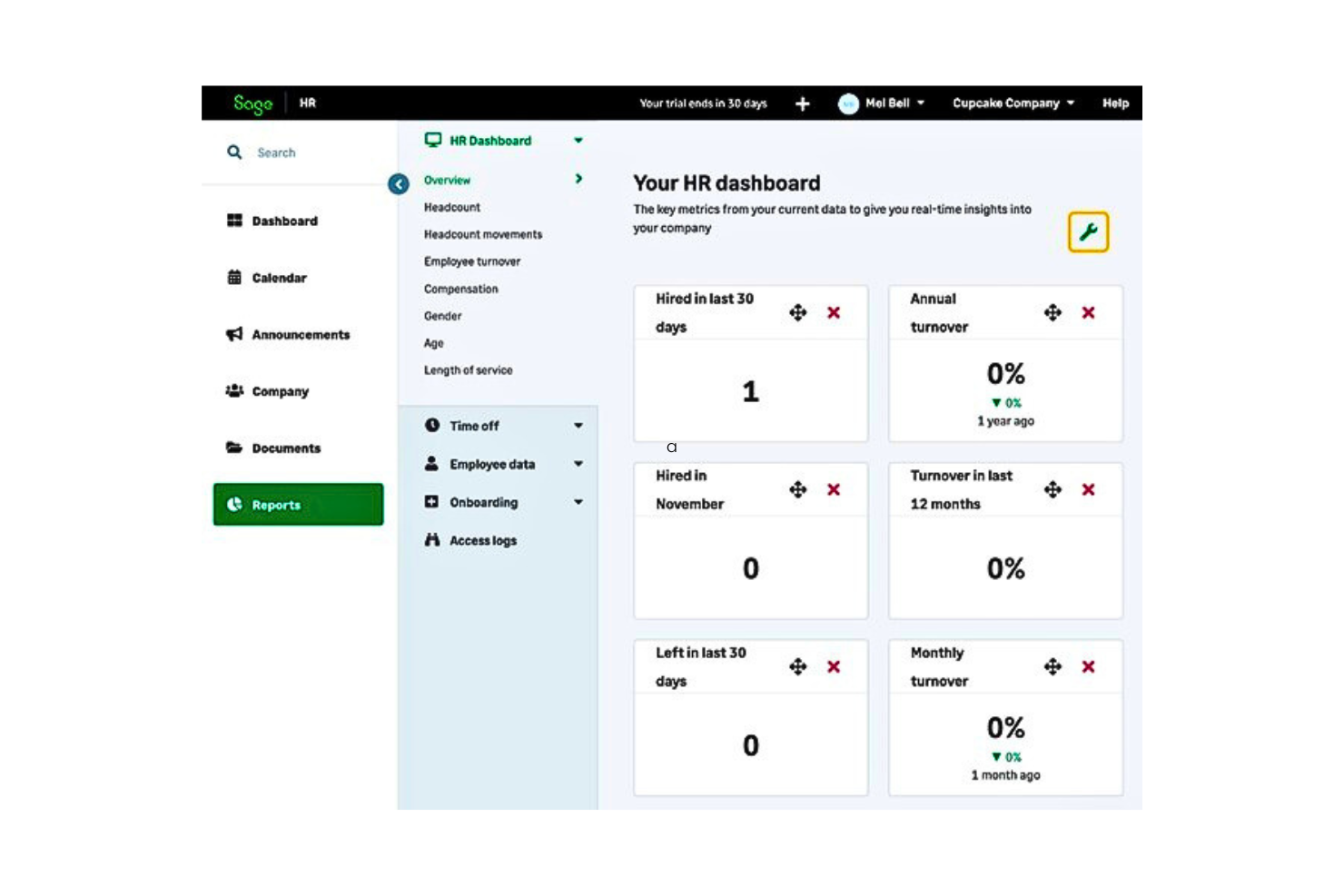This screenshot has height=896, width=1344.
Task: Remove the Turnover in last 12 months widget
Action: [1088, 489]
